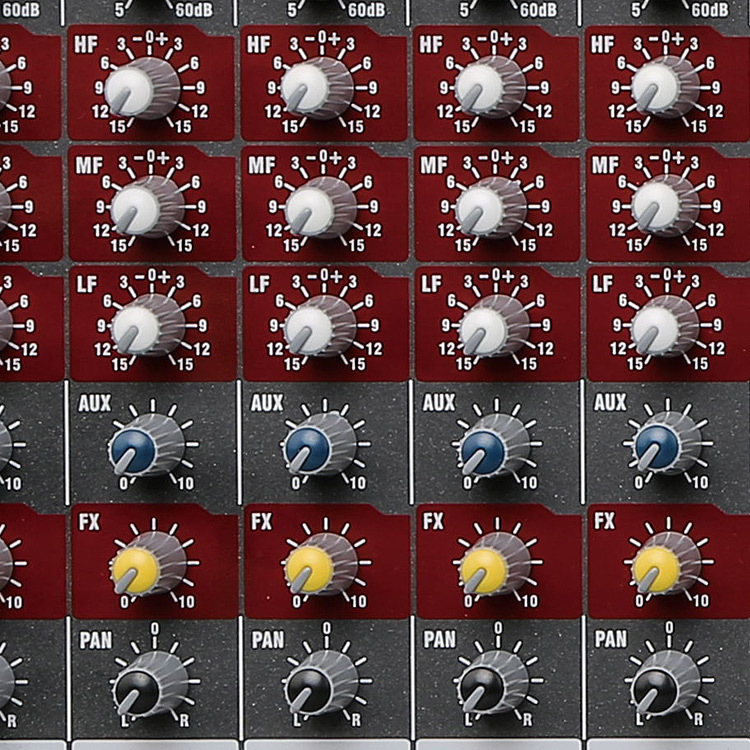The height and width of the screenshot is (750, 750).
Task: Adjust the HF knob on the second full channel strip
Action: point(317,88)
